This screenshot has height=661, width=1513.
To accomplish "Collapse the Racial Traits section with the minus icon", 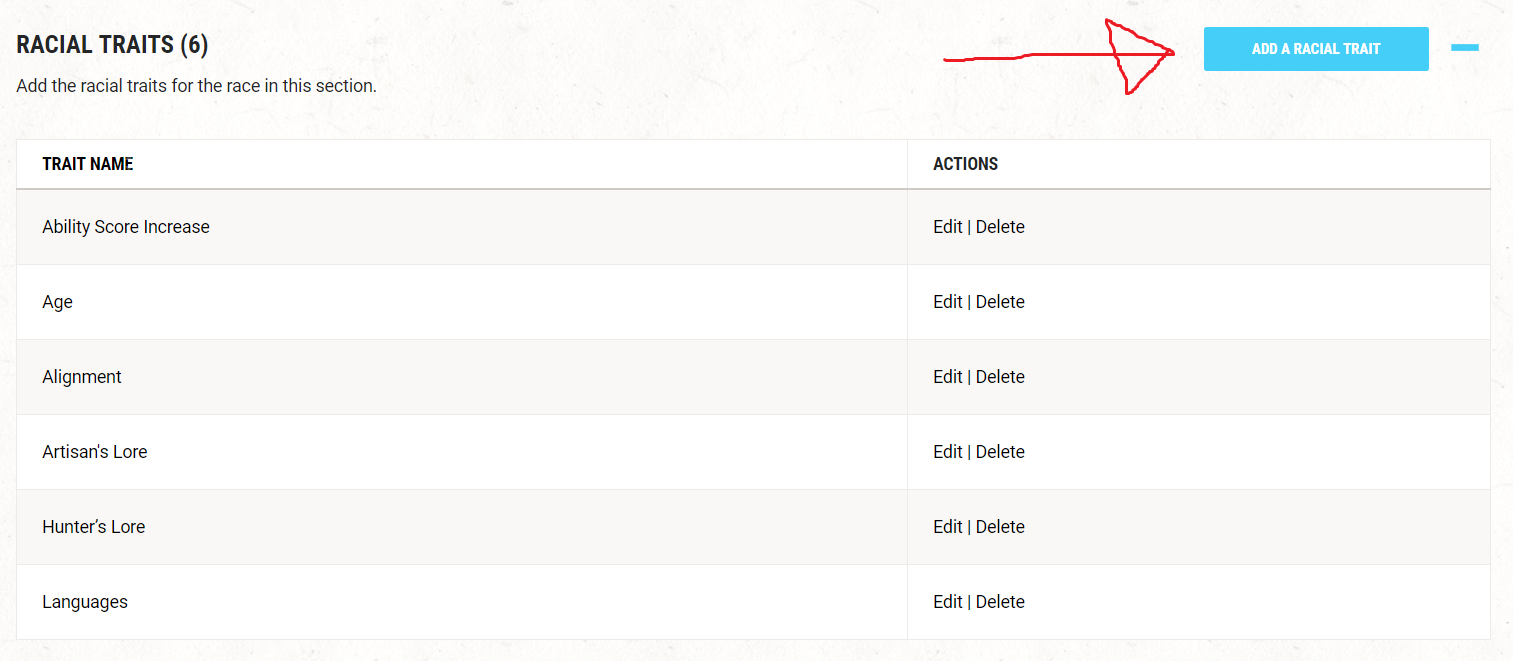I will point(1465,47).
